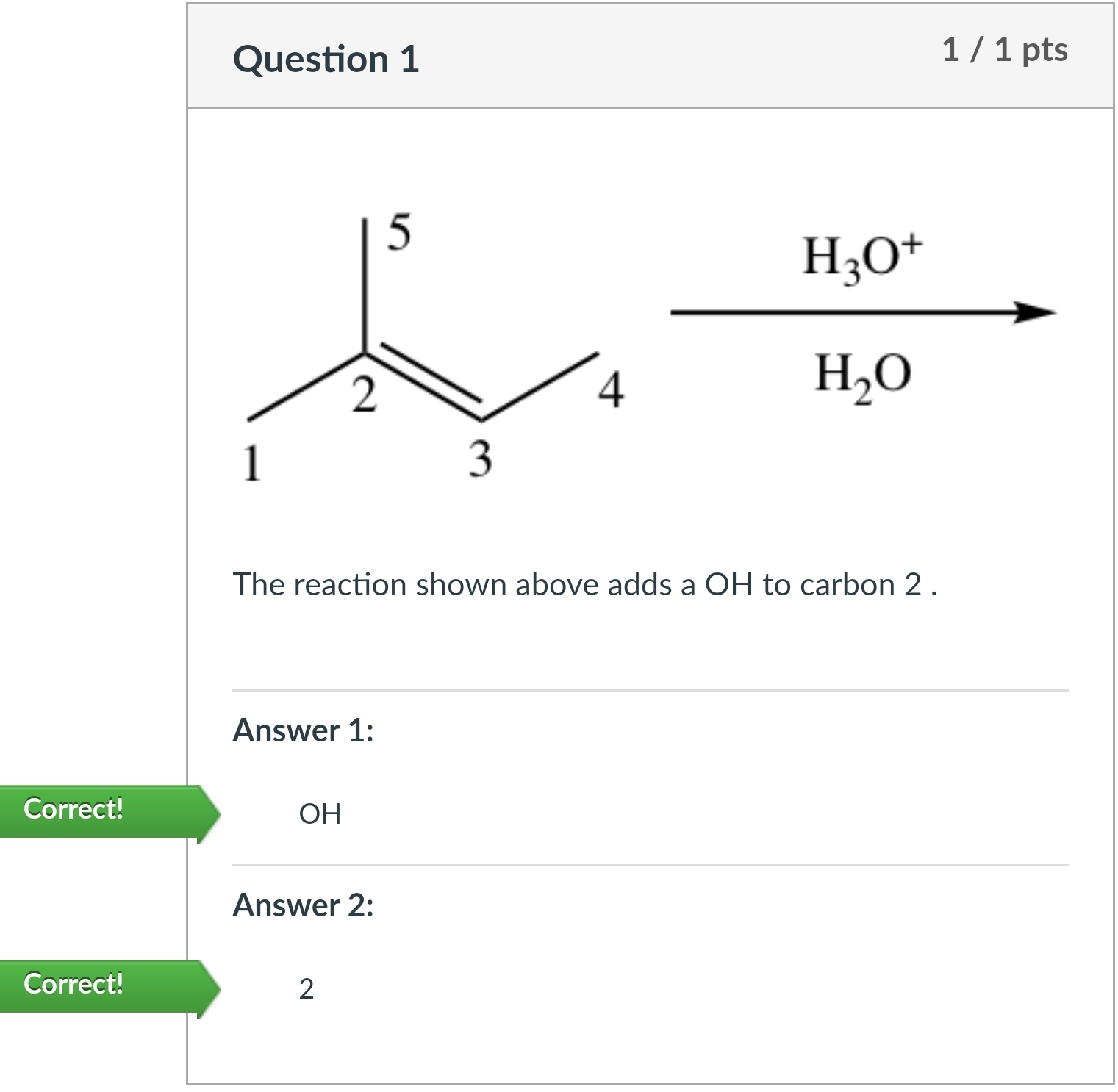Click the double bond in the structure

coord(425,384)
